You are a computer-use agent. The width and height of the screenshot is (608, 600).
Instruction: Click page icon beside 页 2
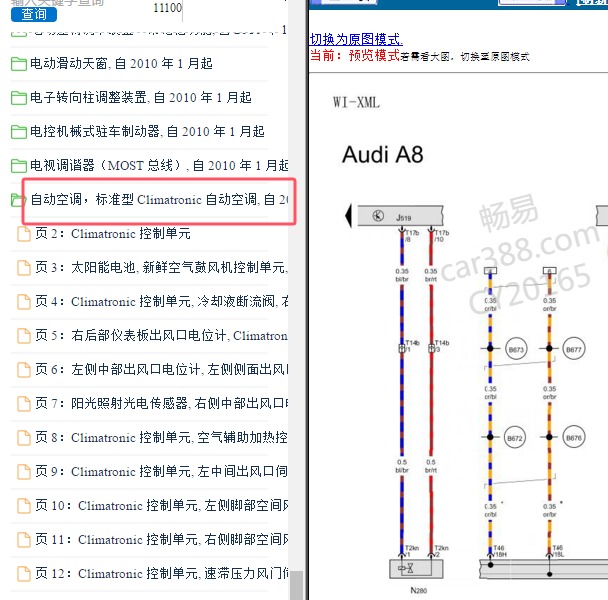coord(24,234)
